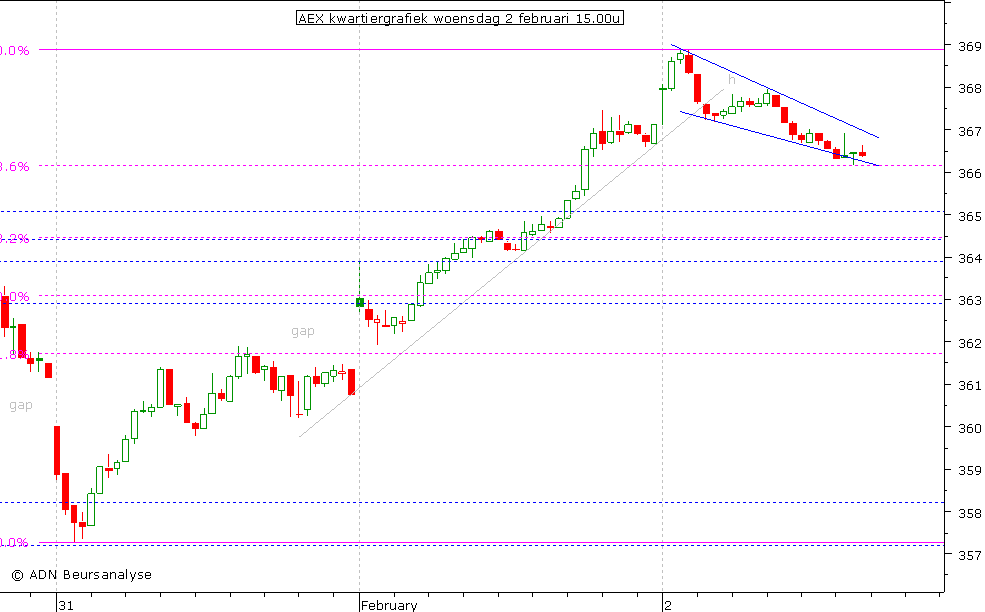Viewport: 985px width, 612px height.
Task: Click the 357 price axis label
Action: (x=970, y=555)
